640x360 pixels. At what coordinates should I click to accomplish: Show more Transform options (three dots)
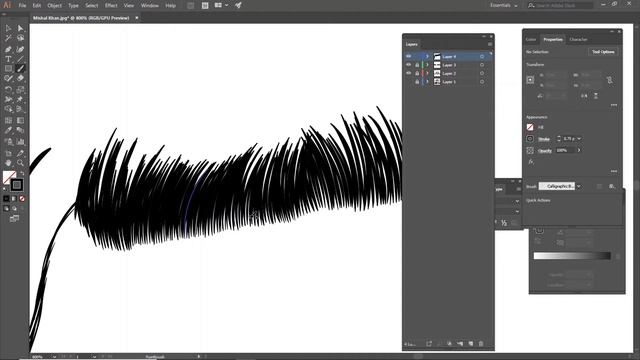613,105
